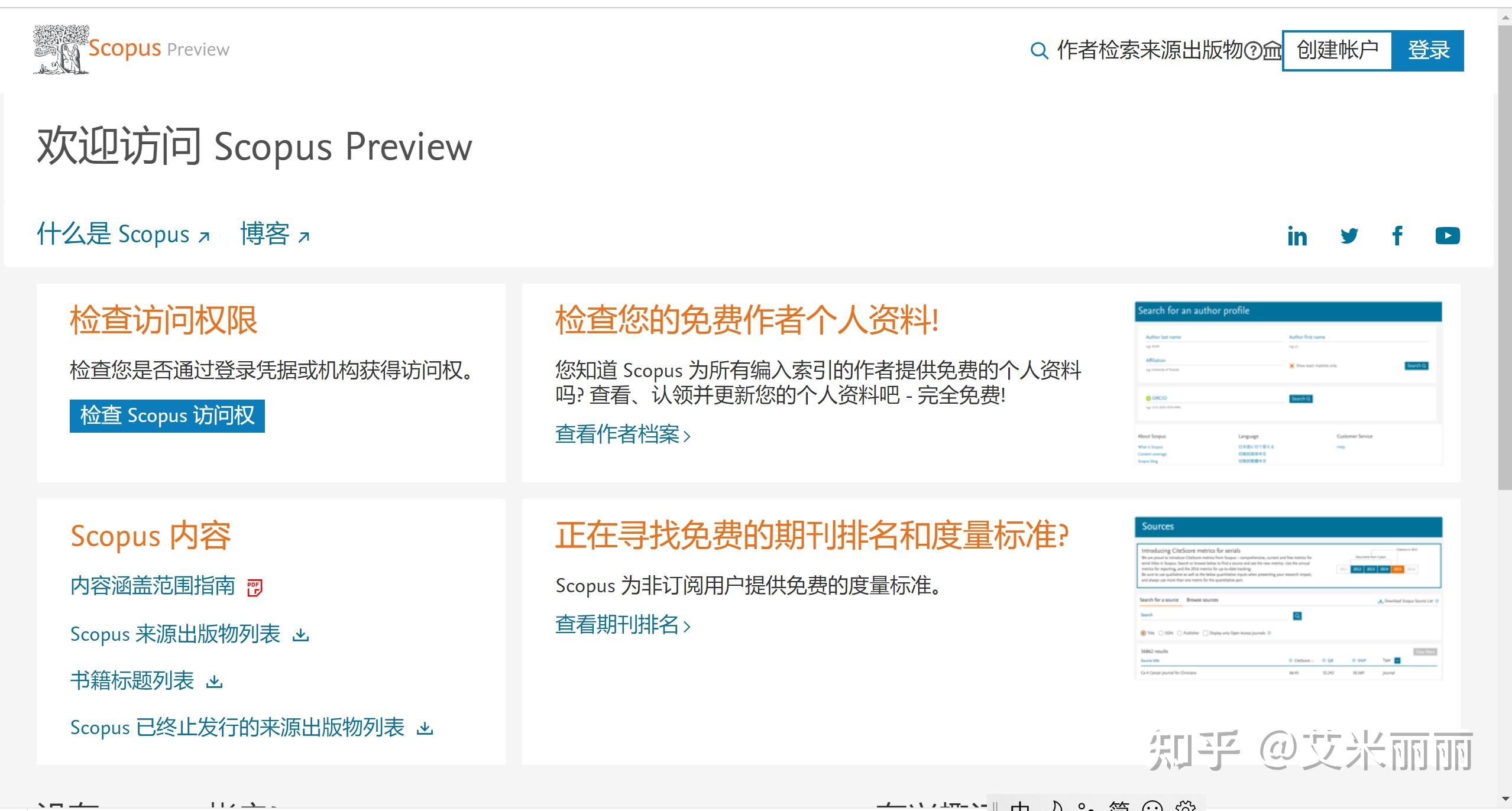Open 来源出版物 in top navigation

pyautogui.click(x=1191, y=50)
